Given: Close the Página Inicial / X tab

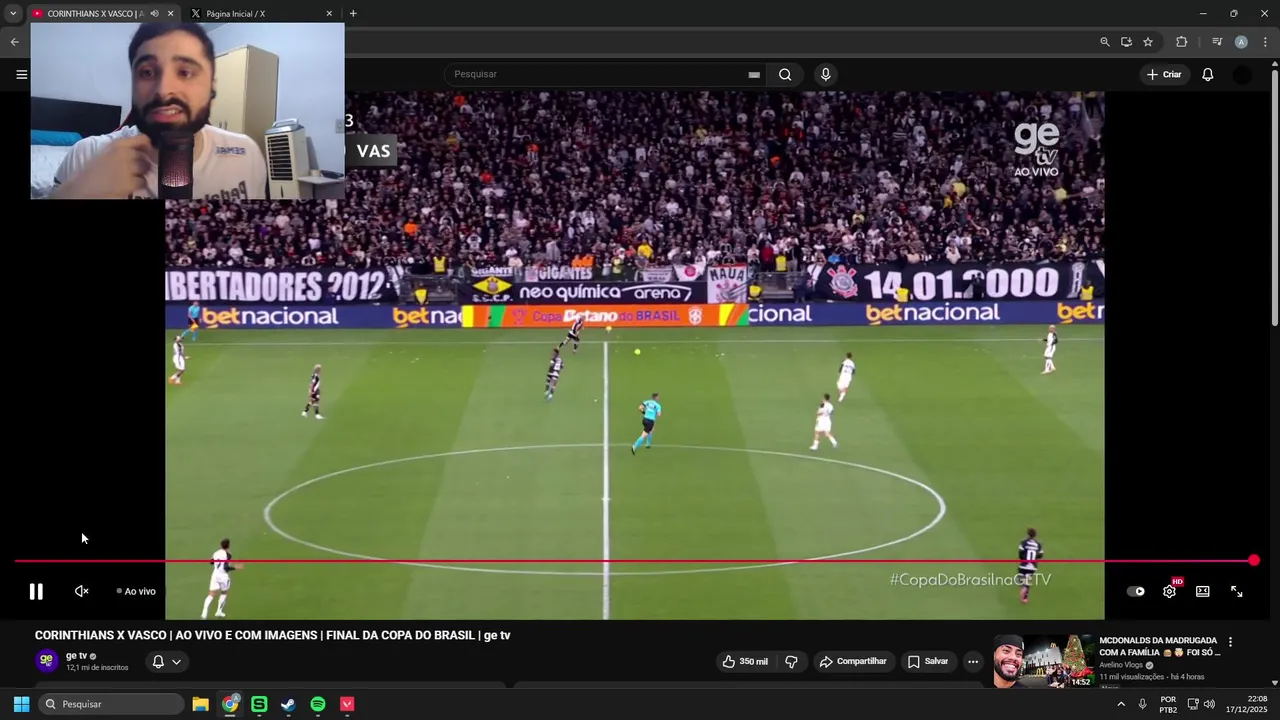Looking at the screenshot, I should pos(329,14).
